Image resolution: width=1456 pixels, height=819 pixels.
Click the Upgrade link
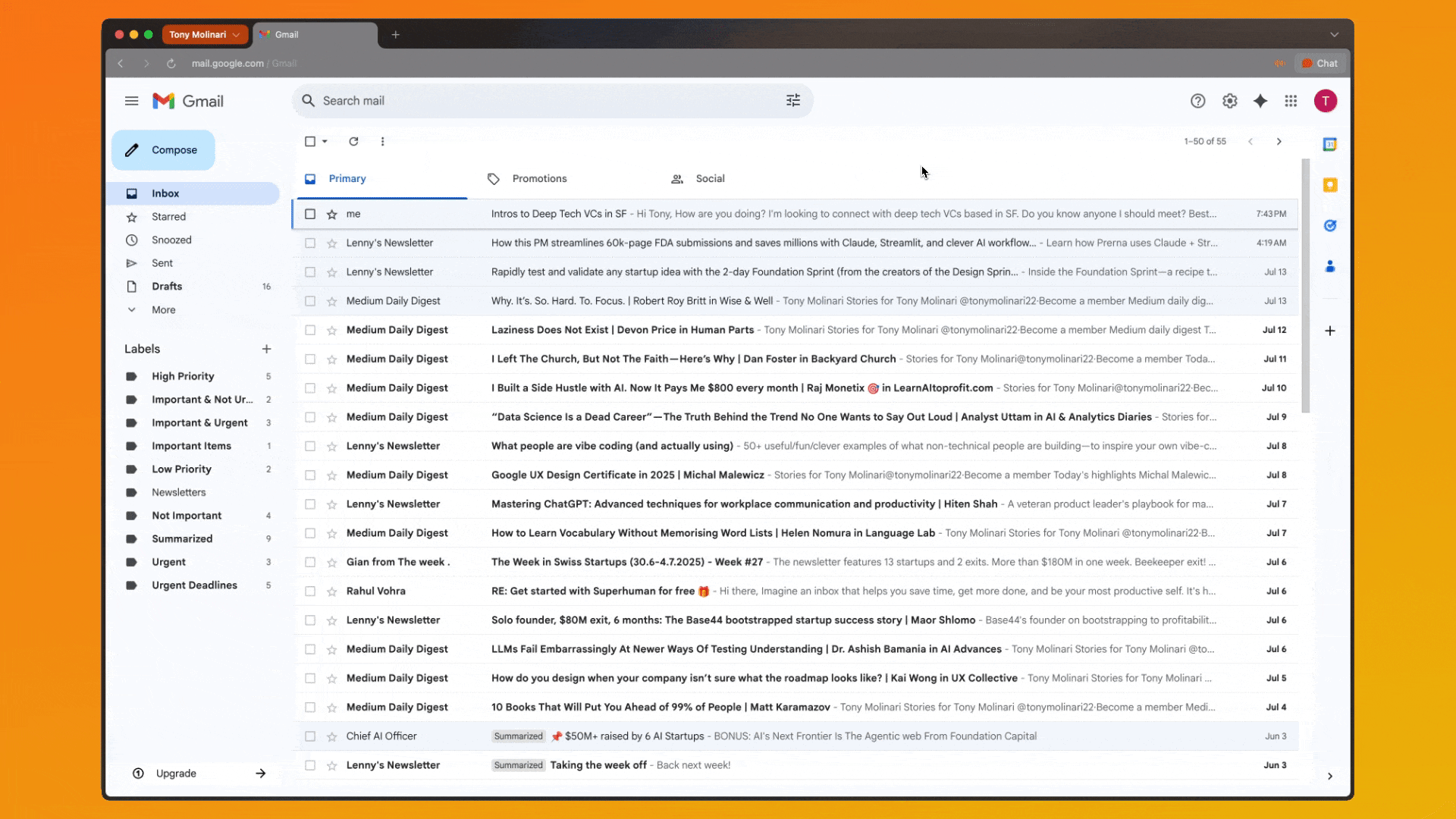point(176,773)
